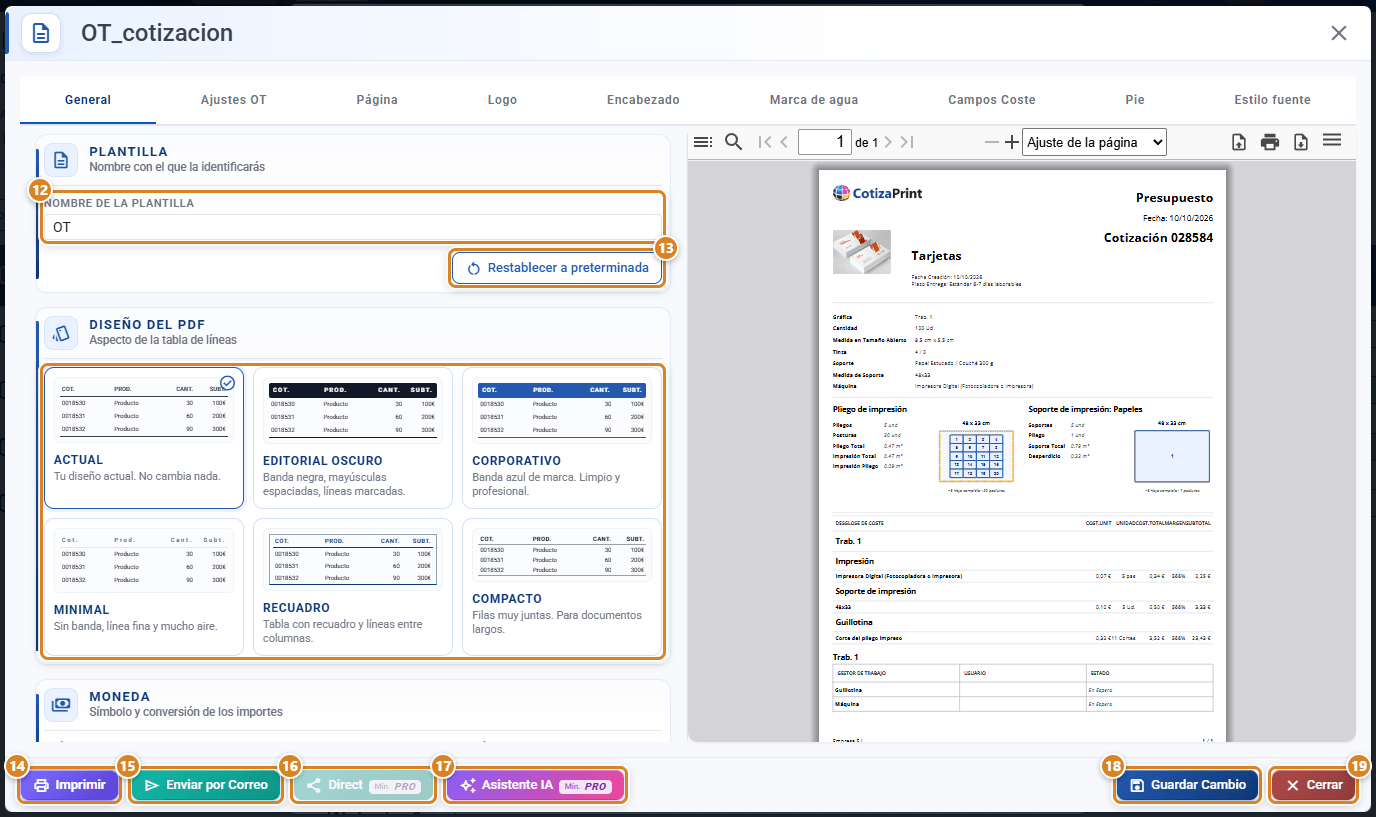The height and width of the screenshot is (817, 1376).
Task: Click Restablecer a preterminada button
Action: pos(557,268)
